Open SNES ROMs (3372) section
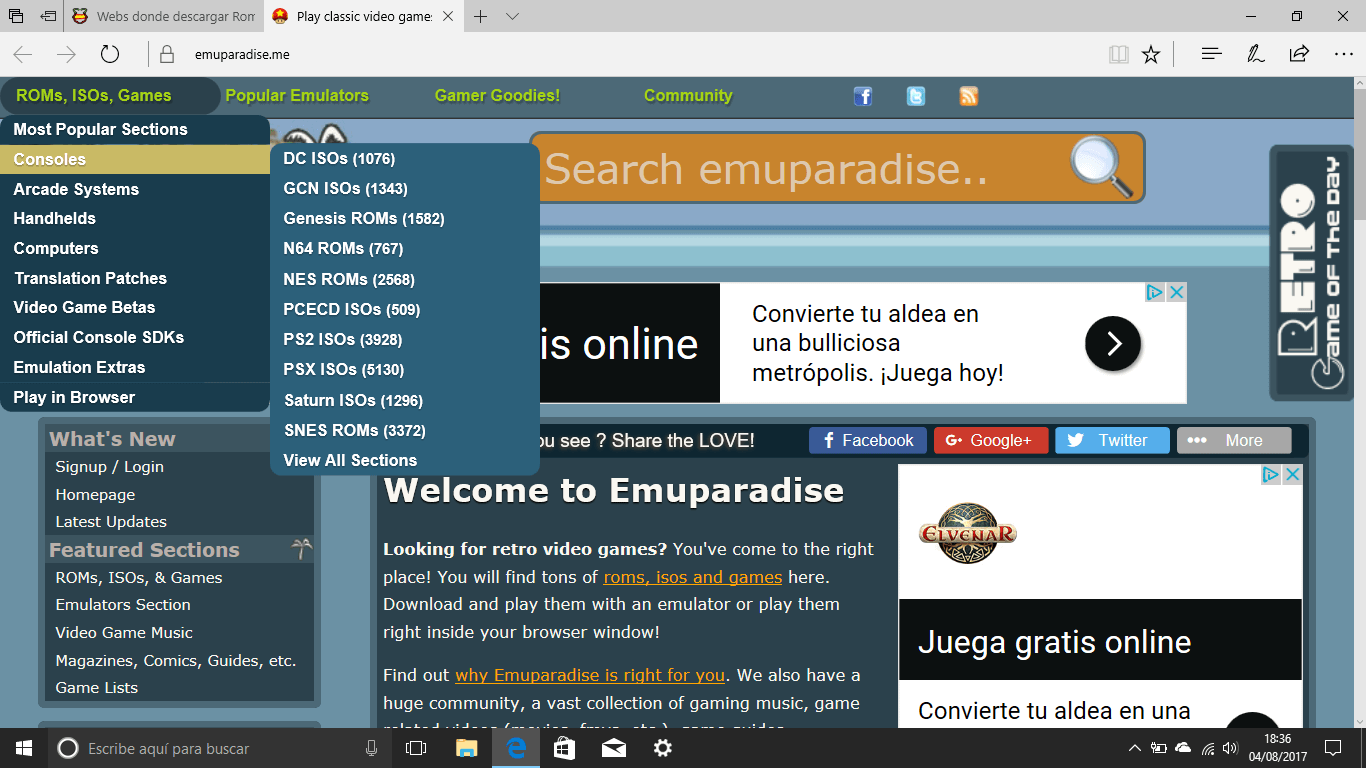 coord(405,430)
